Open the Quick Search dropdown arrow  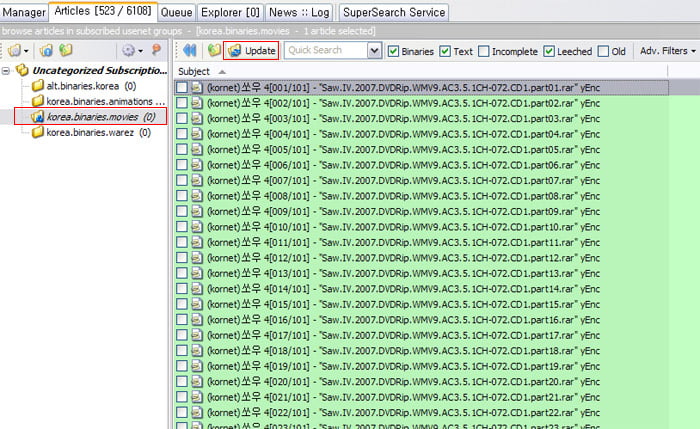[374, 51]
